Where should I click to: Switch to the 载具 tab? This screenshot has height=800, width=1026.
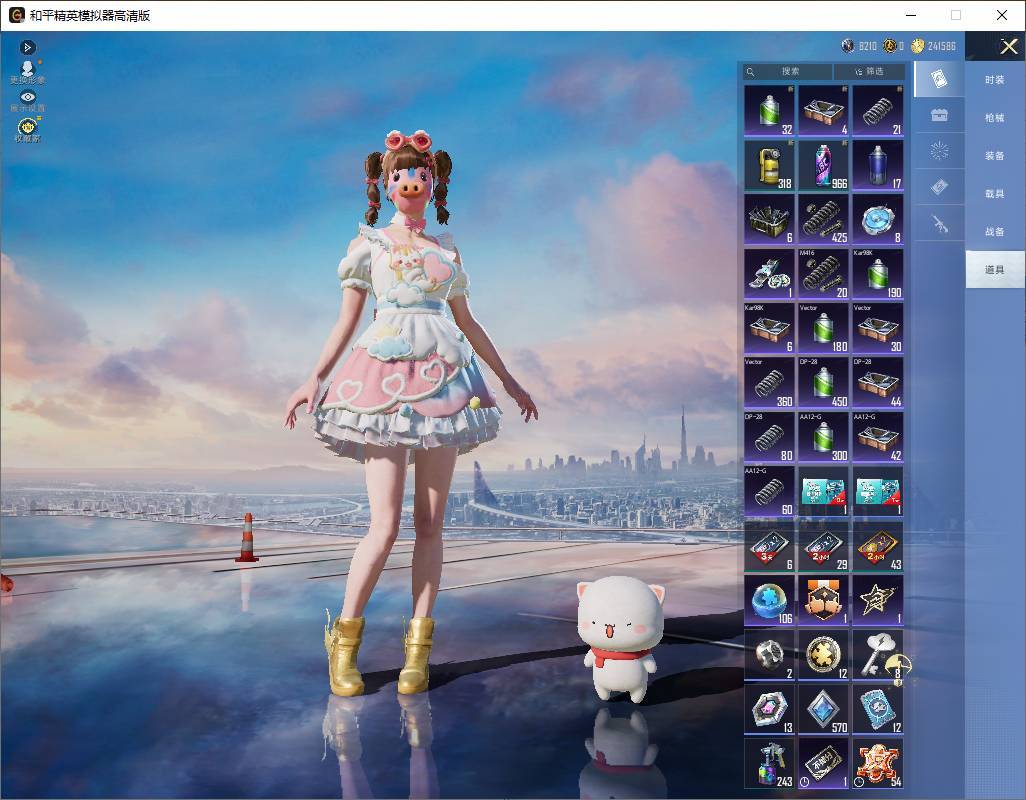[995, 194]
